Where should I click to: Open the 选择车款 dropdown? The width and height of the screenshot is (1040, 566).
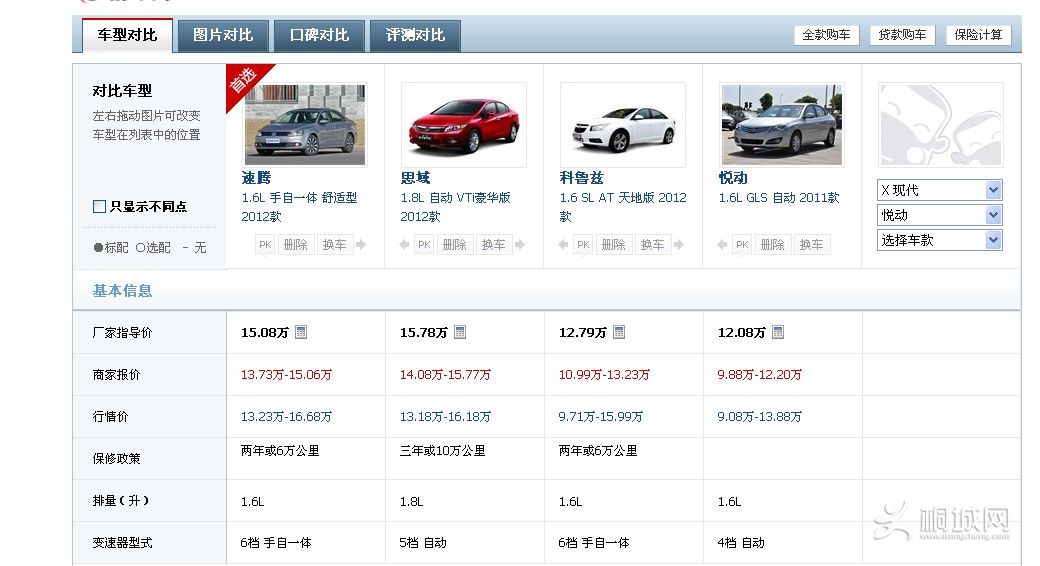[940, 240]
